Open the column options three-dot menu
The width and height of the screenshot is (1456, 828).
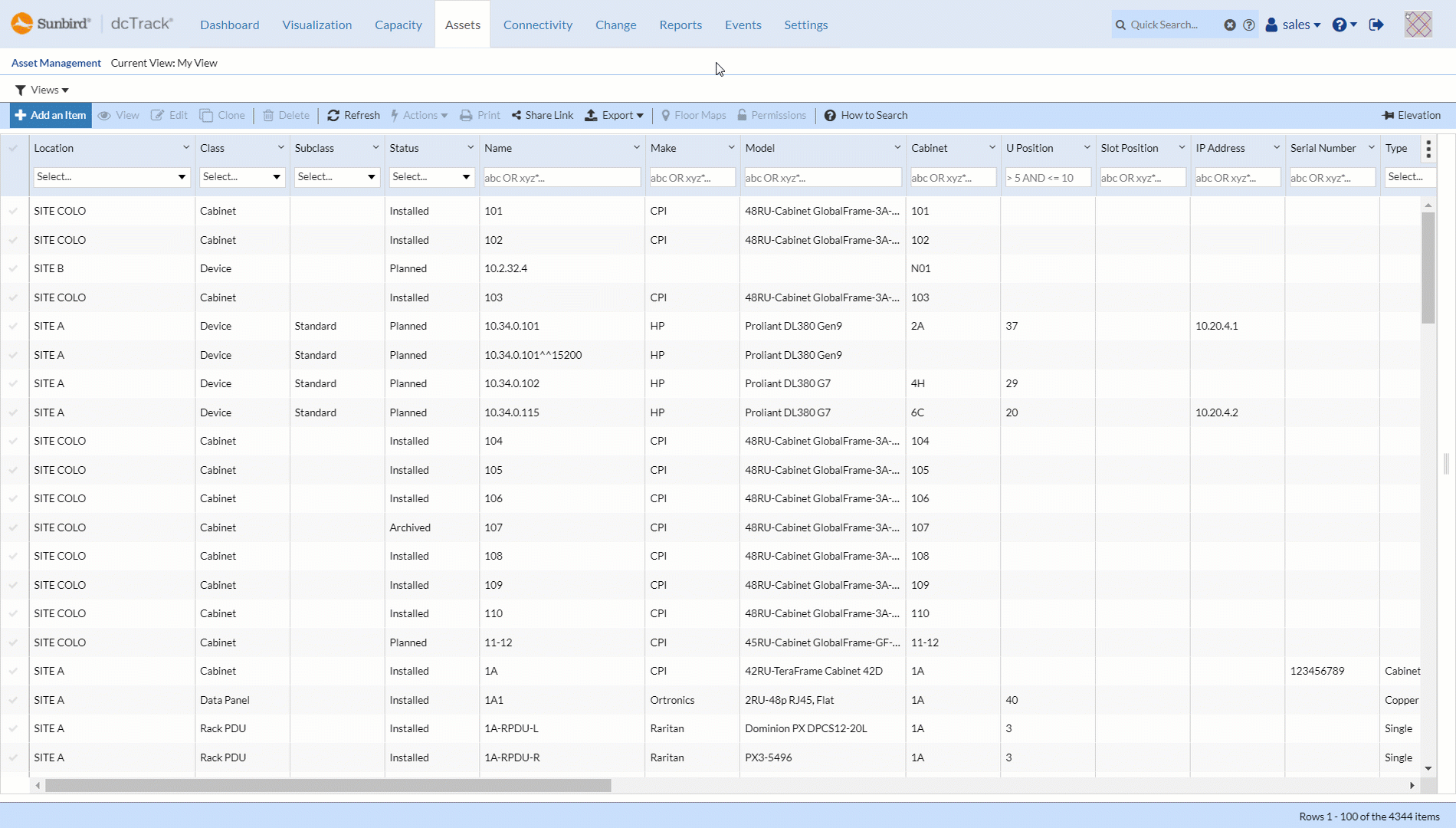(x=1428, y=149)
